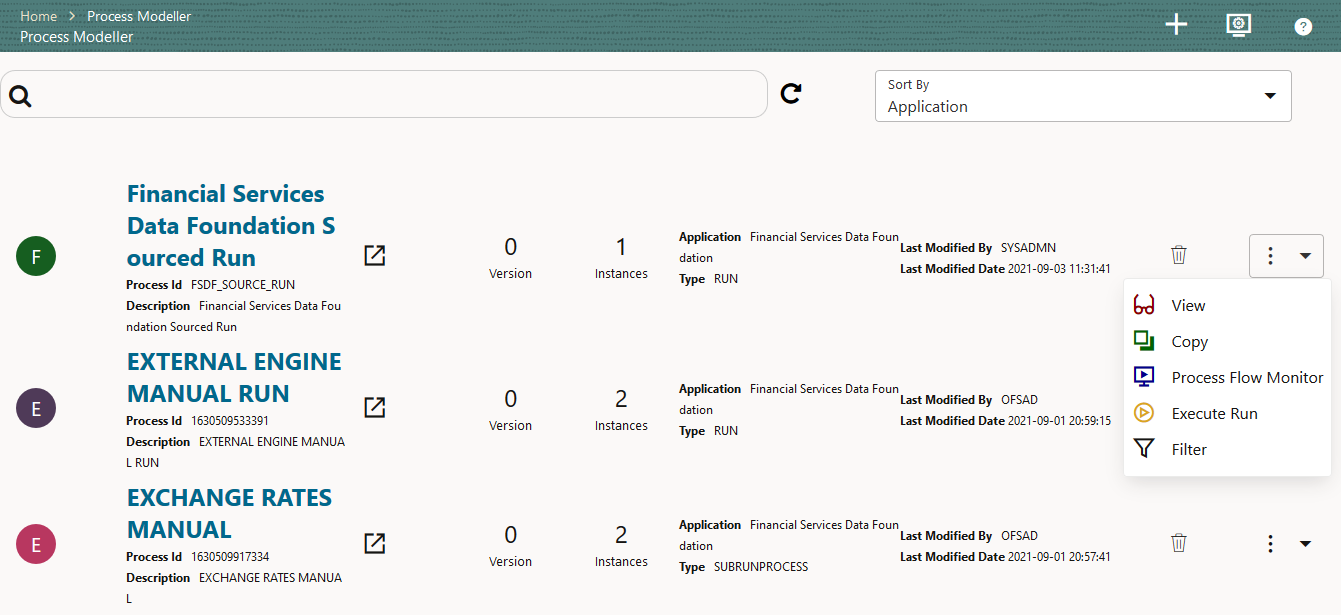The image size is (1341, 615).
Task: Delete the FSDF_SOURCE_RUN process
Action: point(1179,255)
